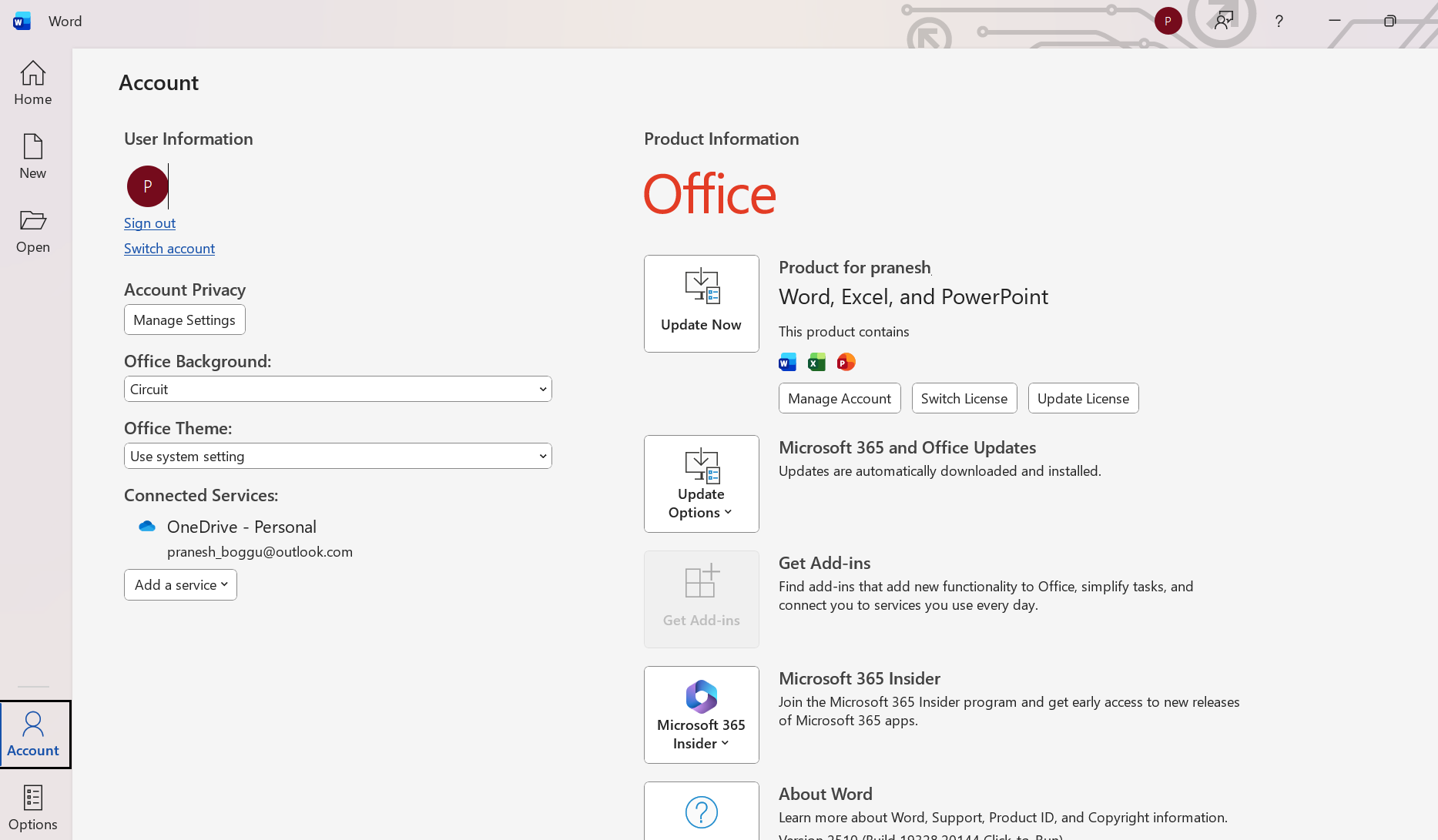Open the Add a service dropdown

pyautogui.click(x=180, y=584)
